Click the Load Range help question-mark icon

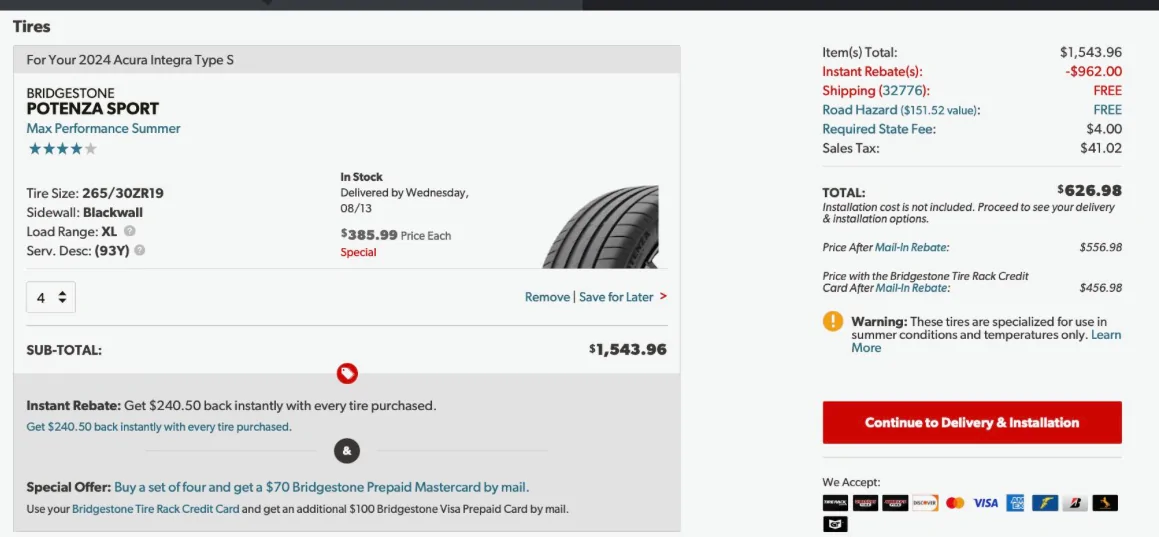click(130, 232)
